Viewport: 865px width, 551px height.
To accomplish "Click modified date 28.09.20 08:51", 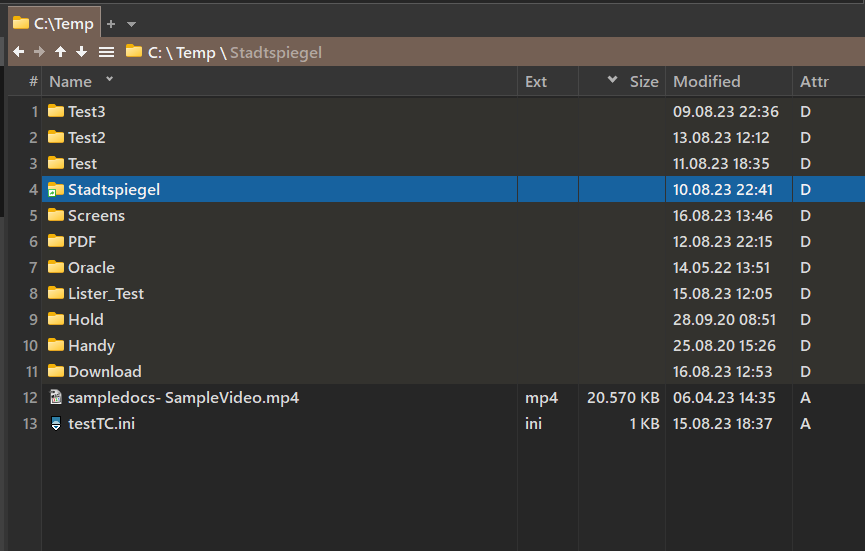I will [x=724, y=319].
